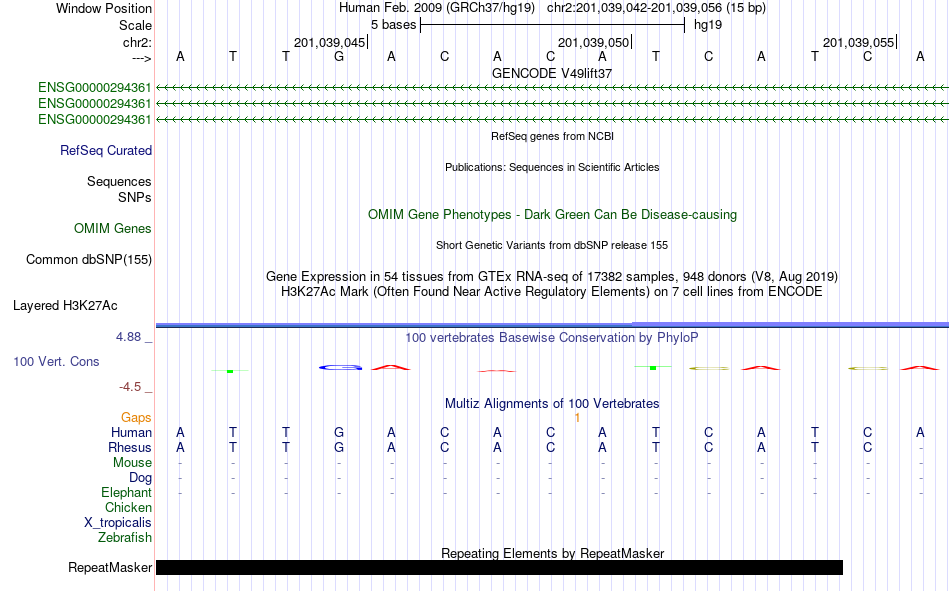Image resolution: width=950 pixels, height=591 pixels.
Task: Click the G base in the Human alignment row
Action: point(339,432)
